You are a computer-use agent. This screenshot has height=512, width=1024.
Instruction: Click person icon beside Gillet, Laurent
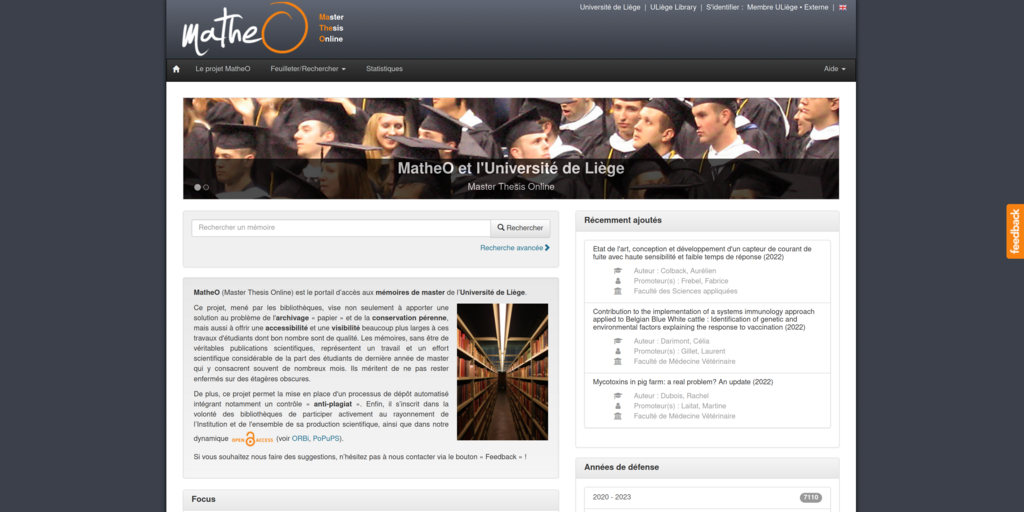click(618, 351)
